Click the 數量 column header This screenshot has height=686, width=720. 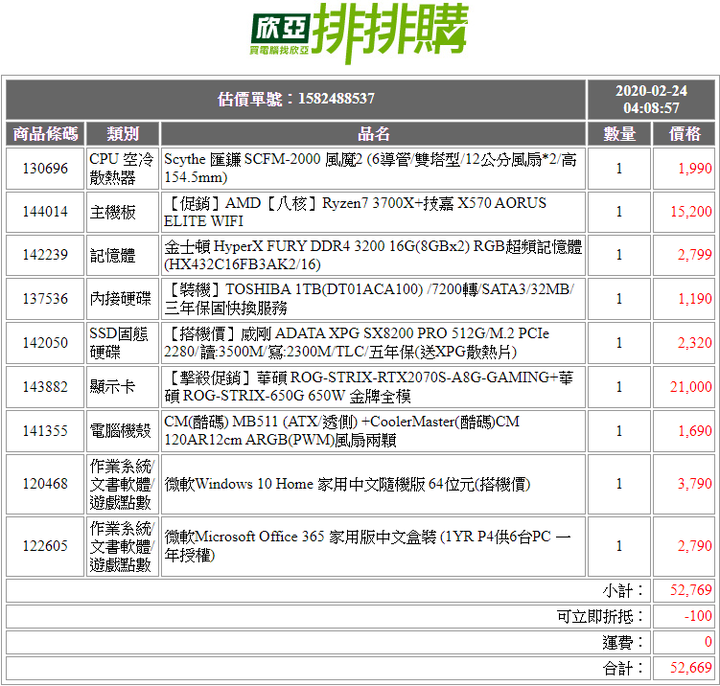[x=619, y=134]
